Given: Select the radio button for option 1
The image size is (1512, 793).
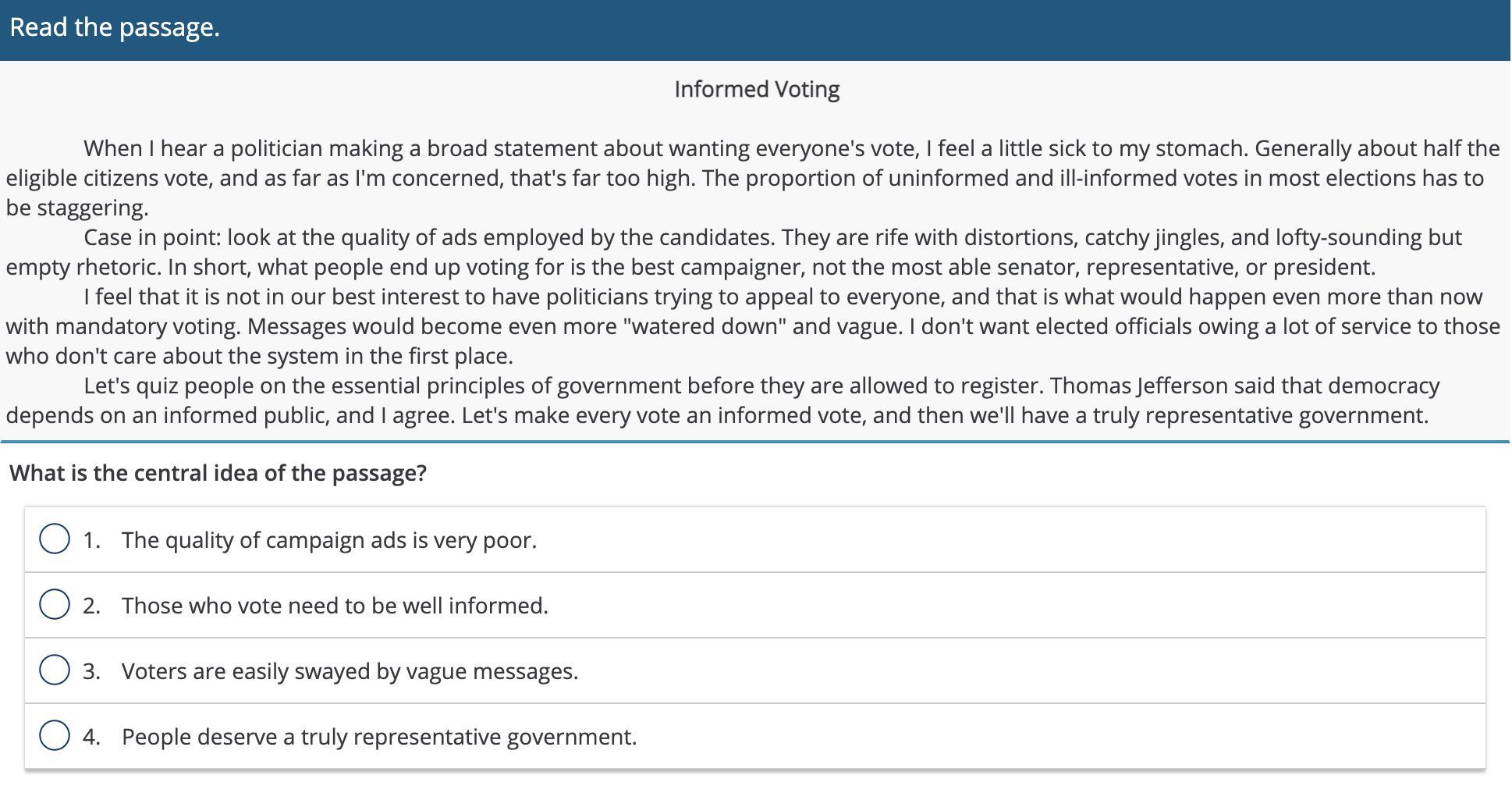Looking at the screenshot, I should tap(55, 539).
